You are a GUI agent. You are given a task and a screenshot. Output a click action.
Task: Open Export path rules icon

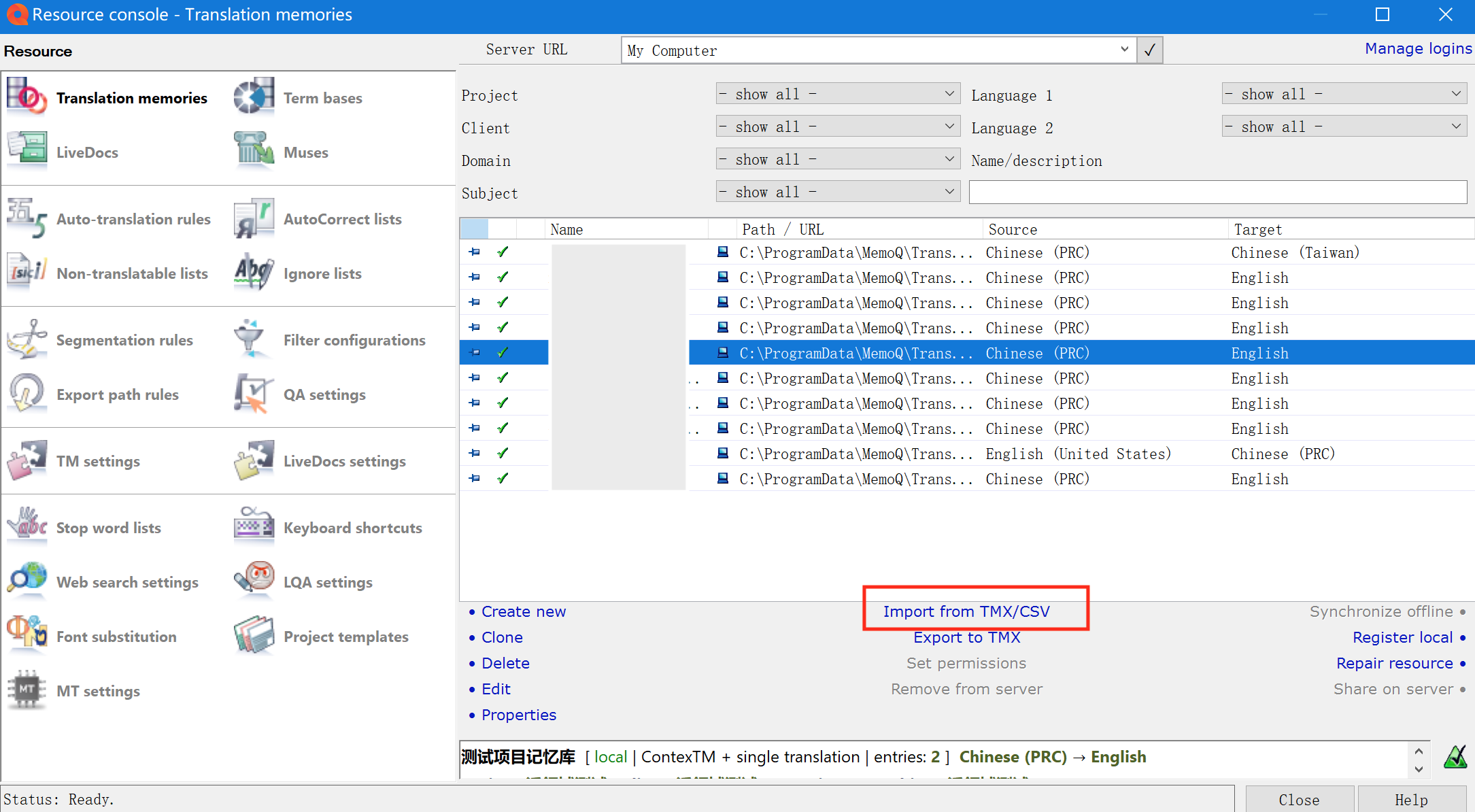click(27, 394)
